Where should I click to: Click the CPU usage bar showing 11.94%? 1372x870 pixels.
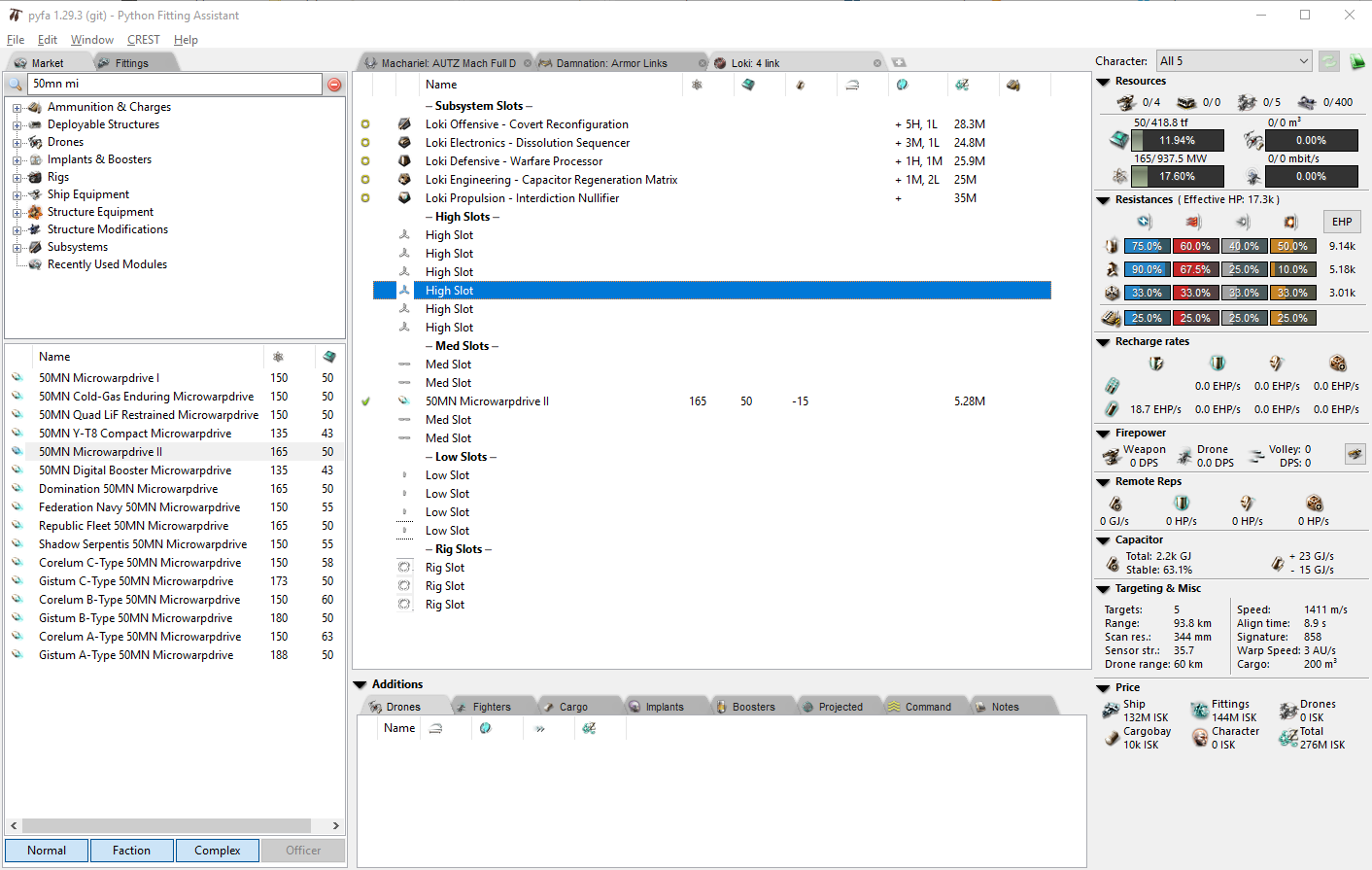(1177, 140)
